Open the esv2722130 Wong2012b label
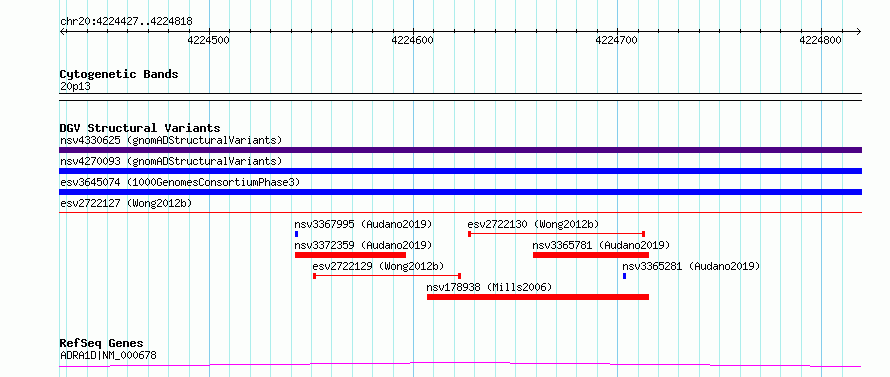The width and height of the screenshot is (890, 377). [533, 224]
